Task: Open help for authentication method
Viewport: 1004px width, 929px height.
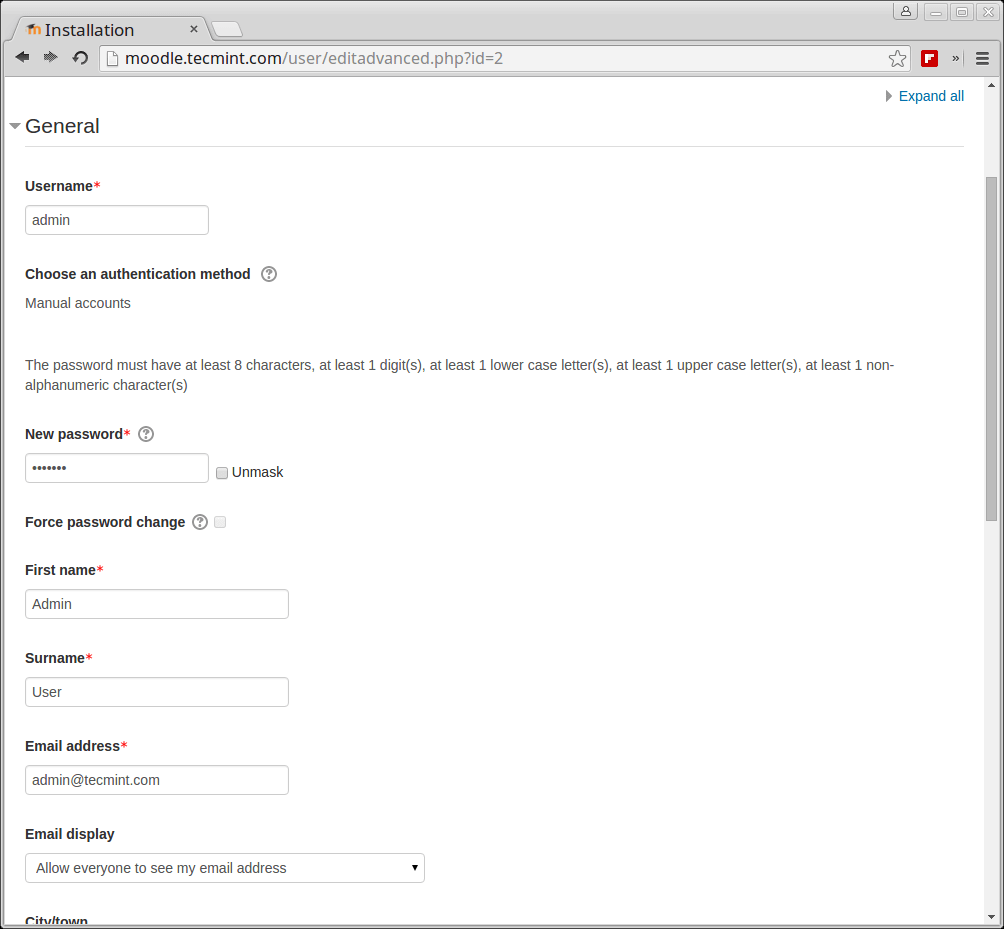Action: (x=269, y=274)
